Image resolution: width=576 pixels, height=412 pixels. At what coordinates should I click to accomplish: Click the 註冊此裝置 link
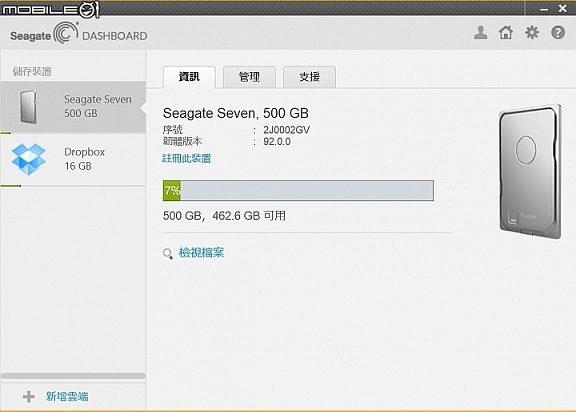point(187,158)
